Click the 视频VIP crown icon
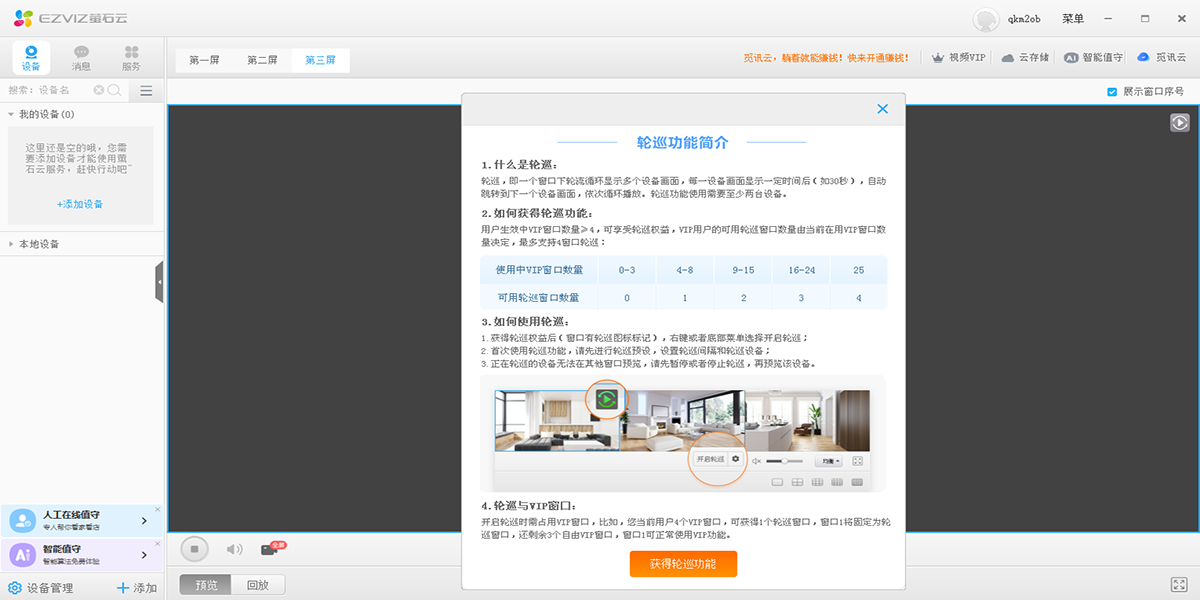 pyautogui.click(x=938, y=57)
